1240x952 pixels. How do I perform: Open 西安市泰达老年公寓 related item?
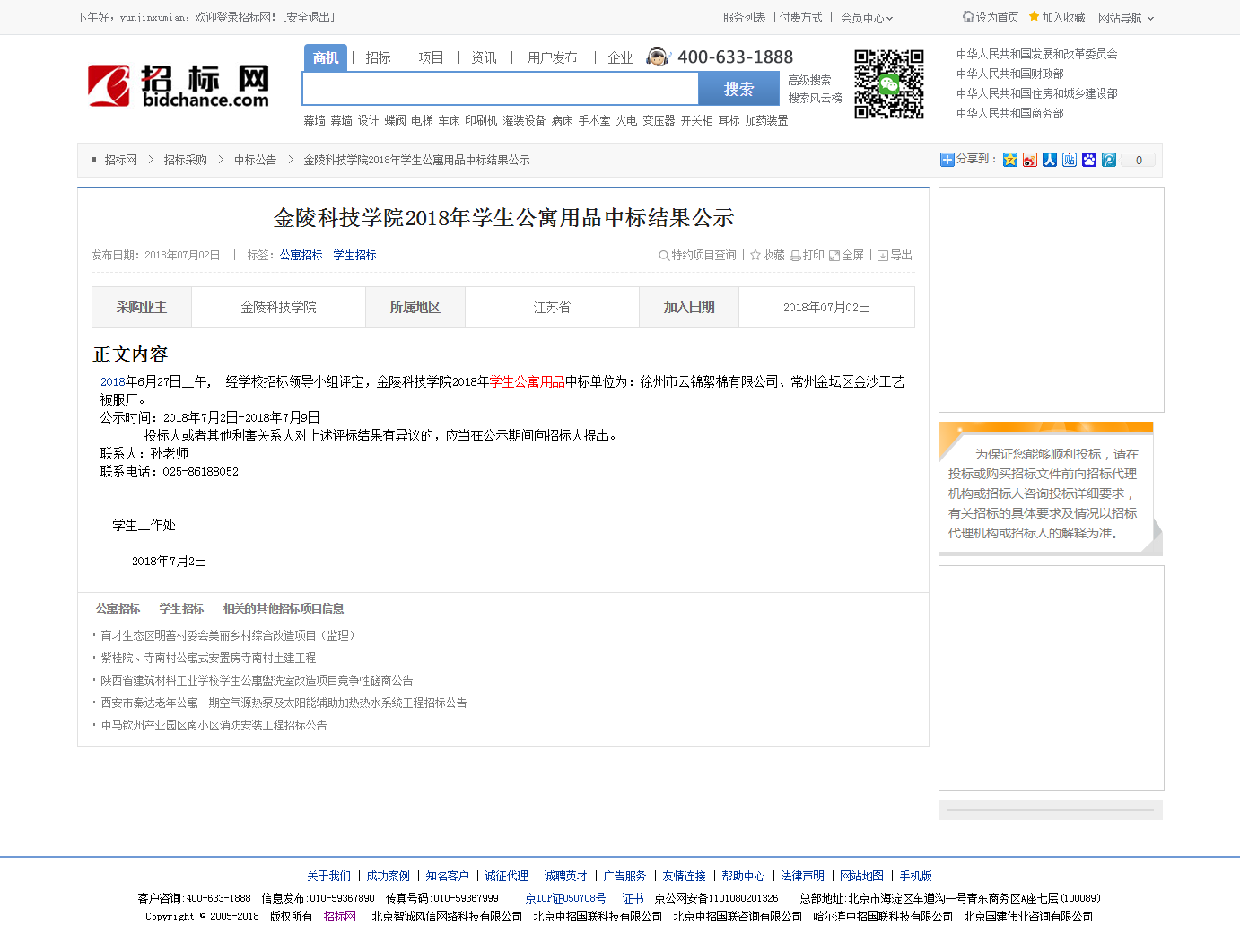[284, 703]
